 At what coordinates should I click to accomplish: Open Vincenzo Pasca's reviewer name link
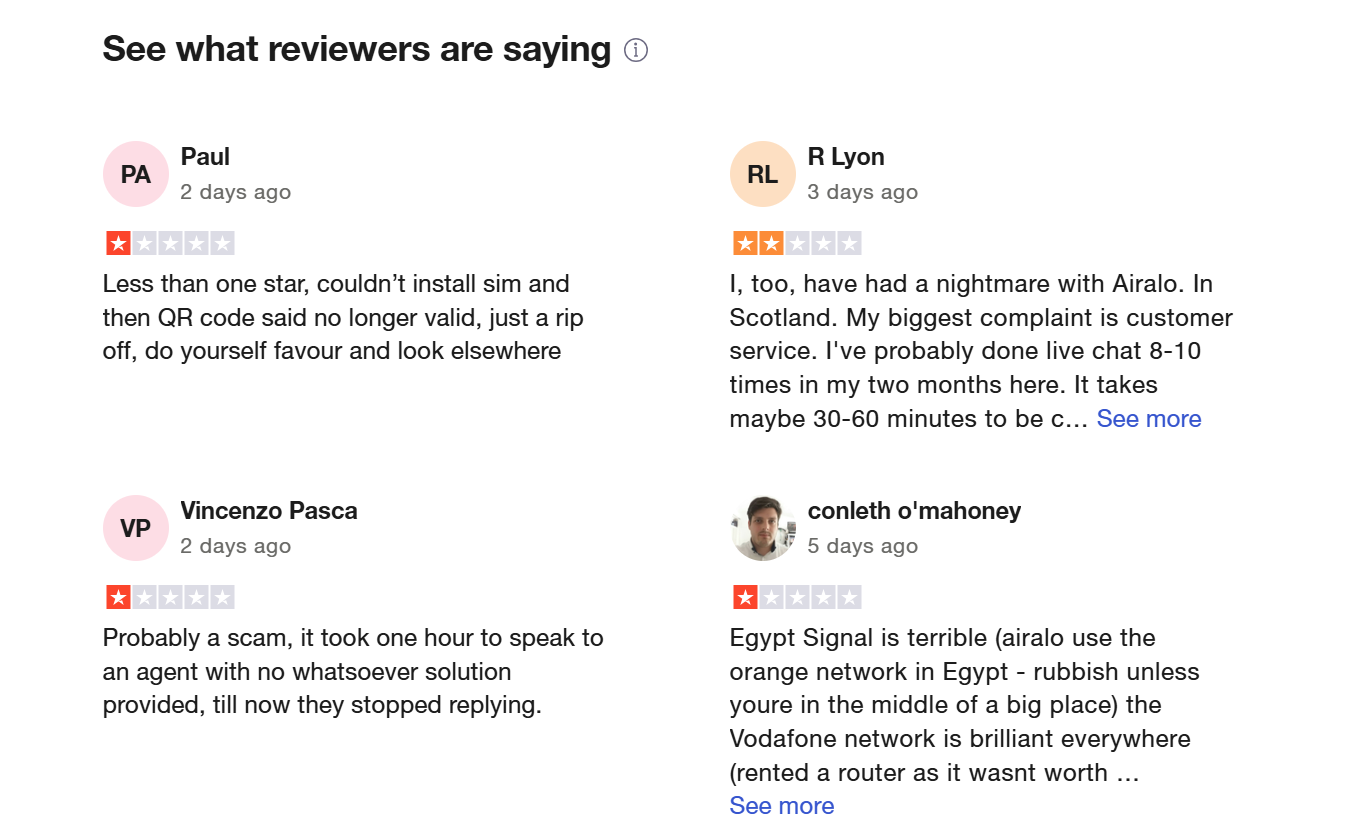click(x=269, y=511)
